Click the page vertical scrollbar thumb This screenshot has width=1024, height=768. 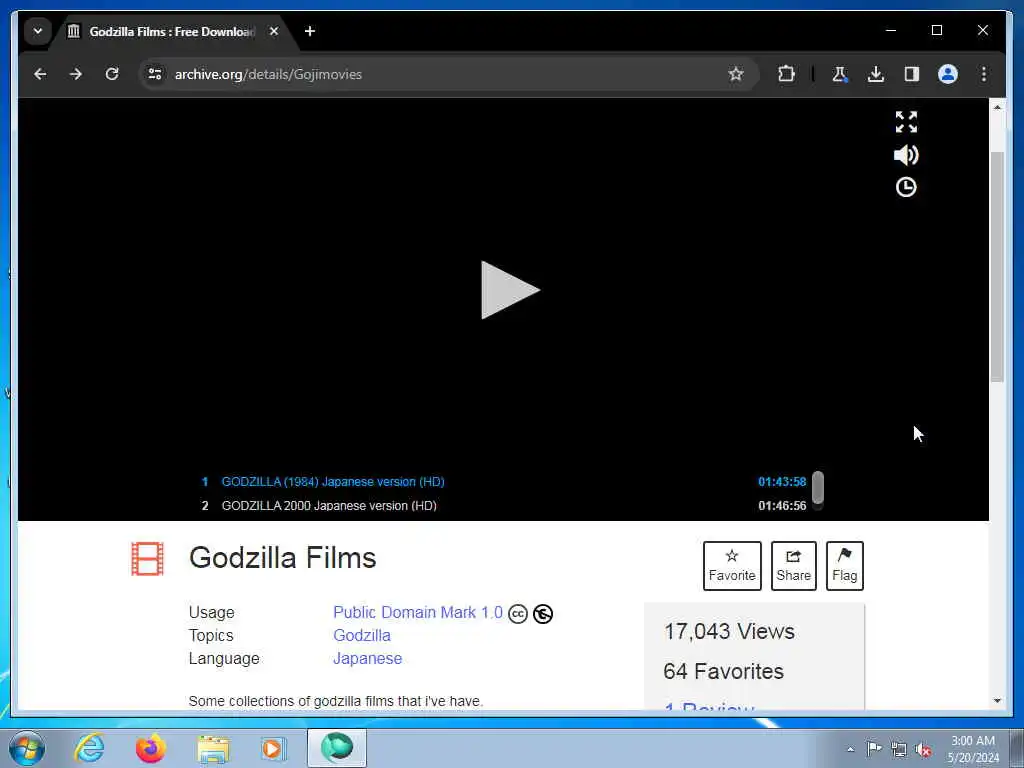[x=997, y=266]
